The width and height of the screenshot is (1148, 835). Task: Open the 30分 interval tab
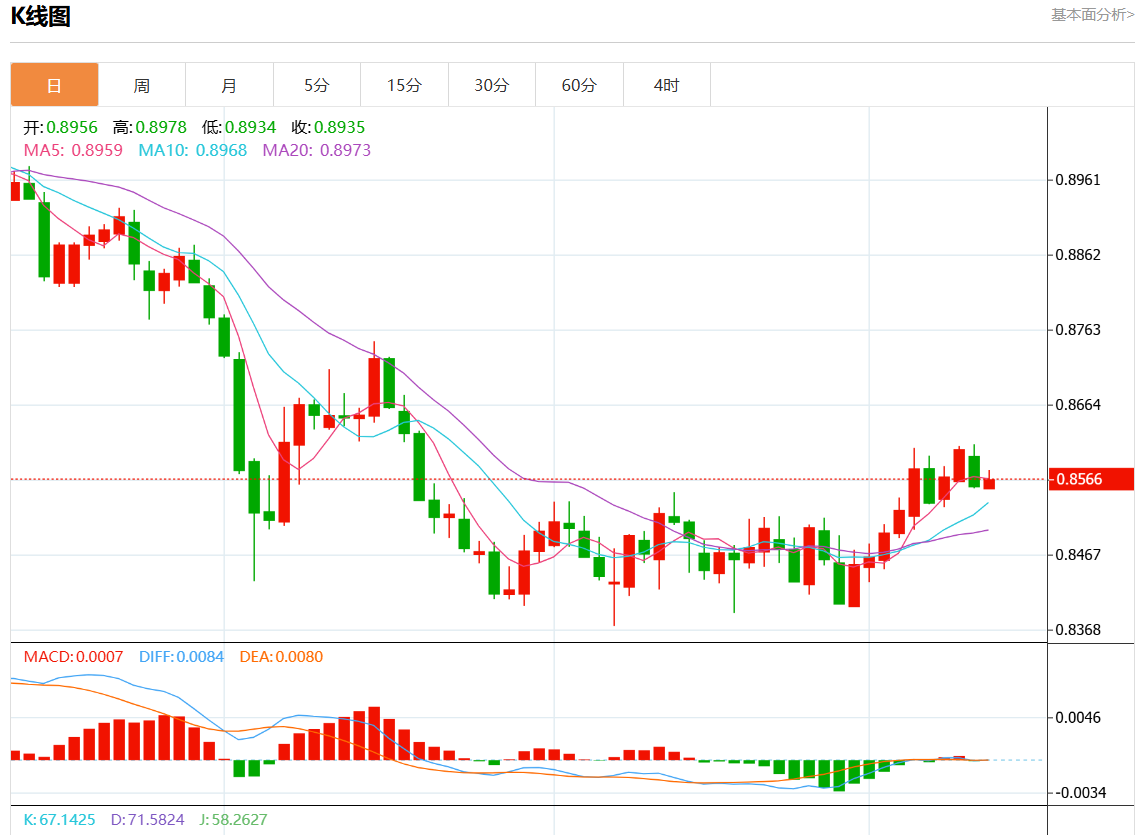click(x=492, y=85)
